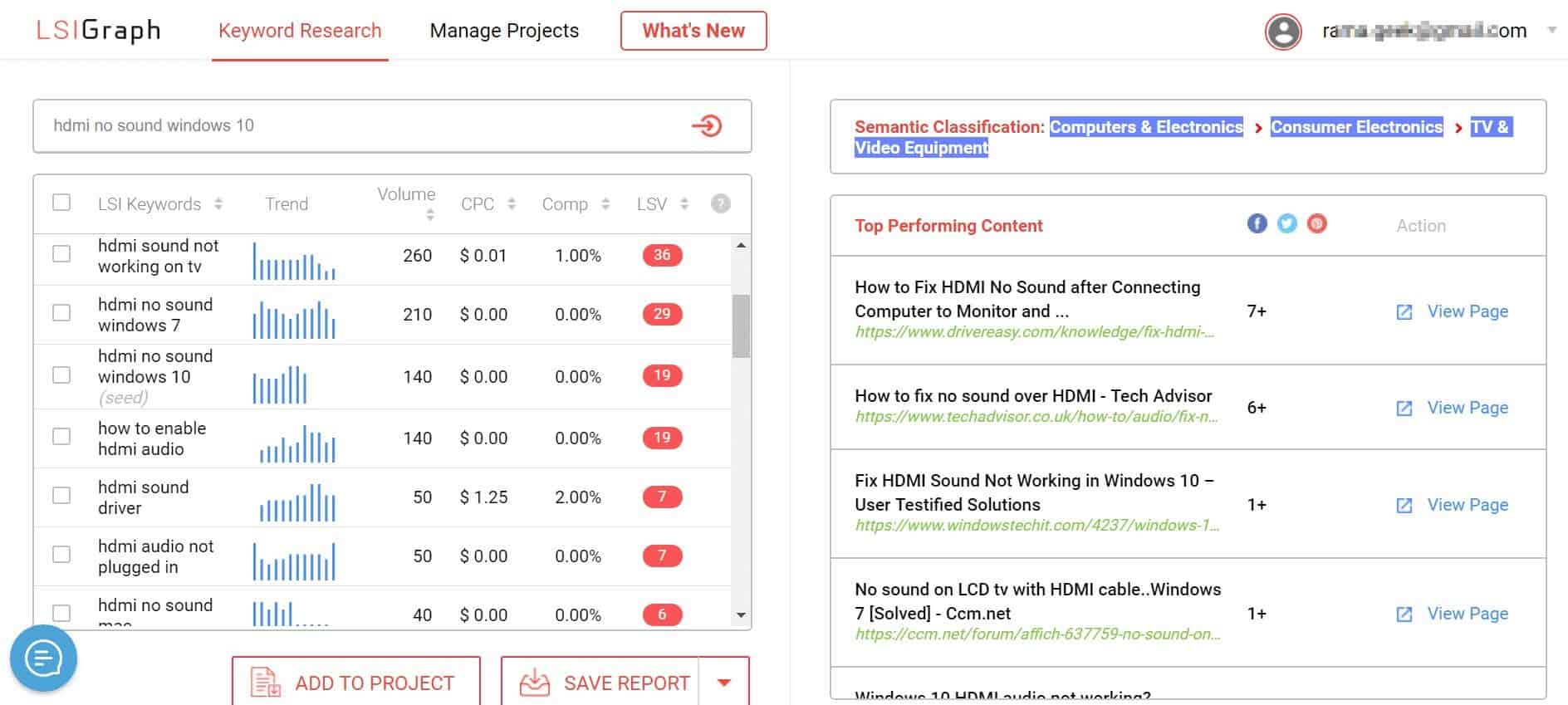This screenshot has height=705, width=1568.
Task: Check the 'hdmi no sound mac' row
Action: click(x=61, y=613)
